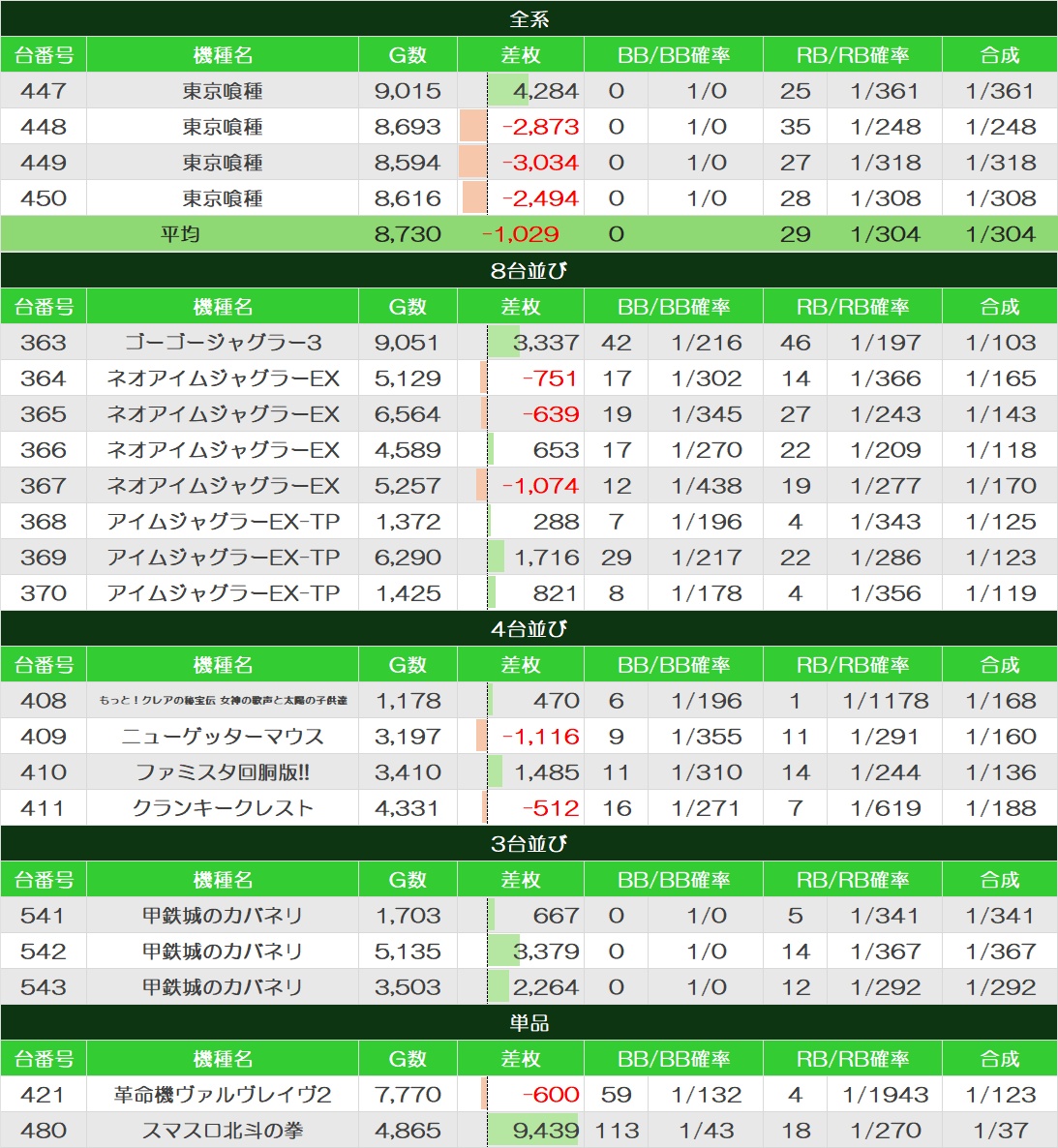
Task: Click the BB count 42 in row 363
Action: [x=617, y=342]
